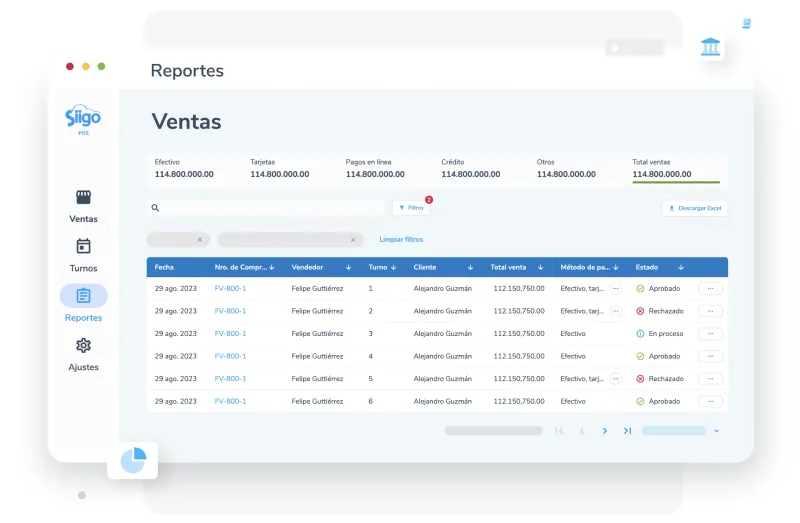Sort the table by Vendedor column
The width and height of the screenshot is (800, 523).
click(348, 267)
